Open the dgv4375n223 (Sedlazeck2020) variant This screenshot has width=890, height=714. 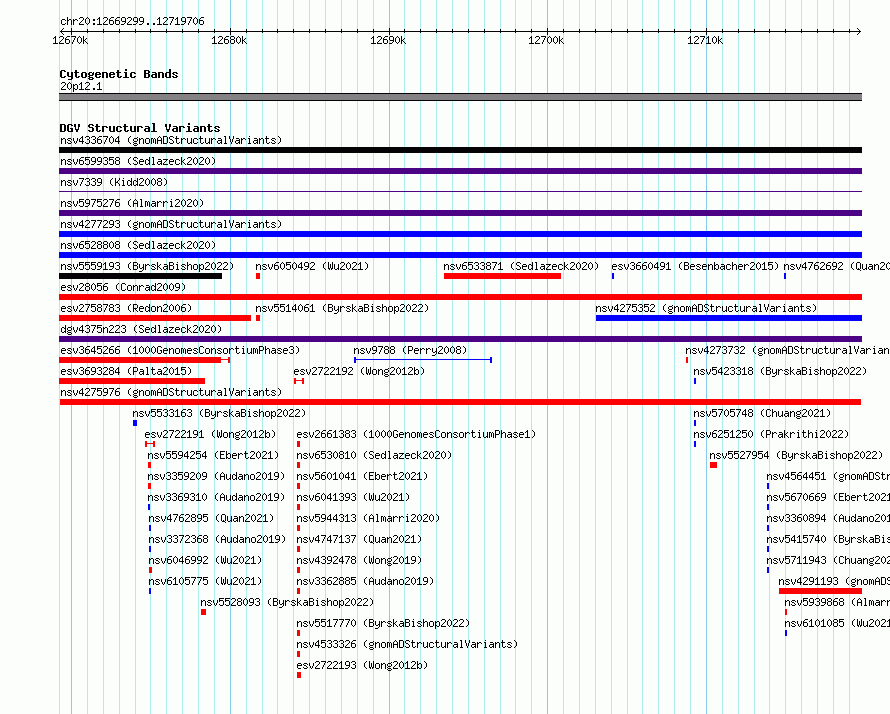(x=141, y=329)
